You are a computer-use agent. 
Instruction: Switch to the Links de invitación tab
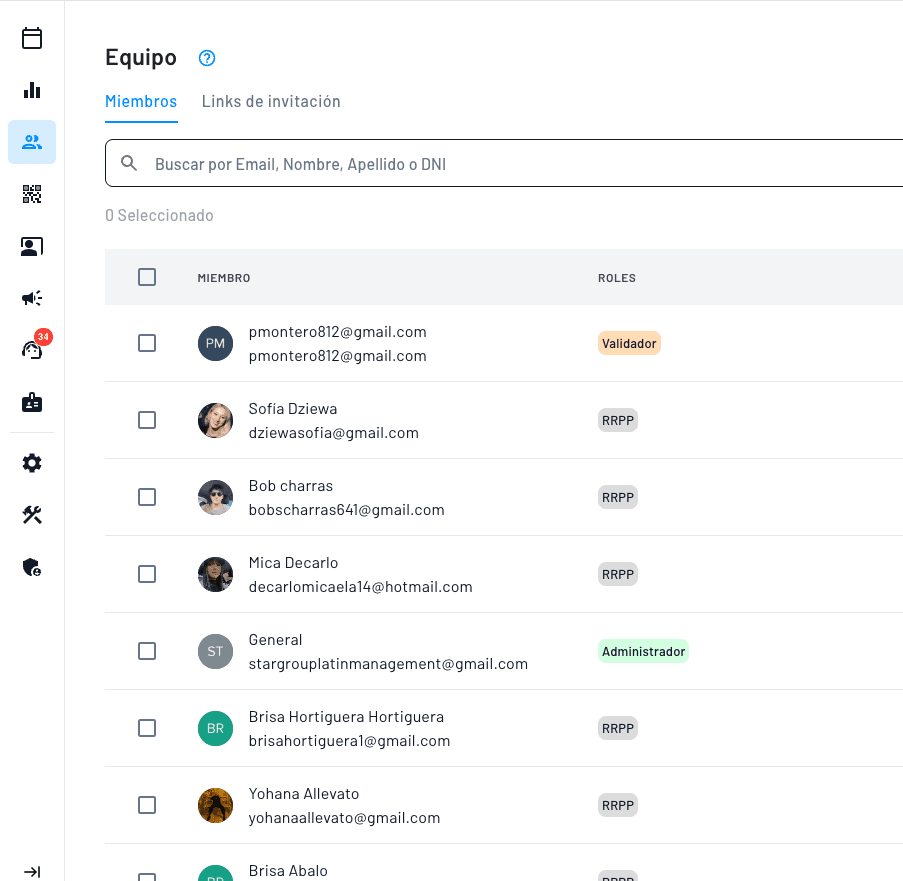coord(271,101)
